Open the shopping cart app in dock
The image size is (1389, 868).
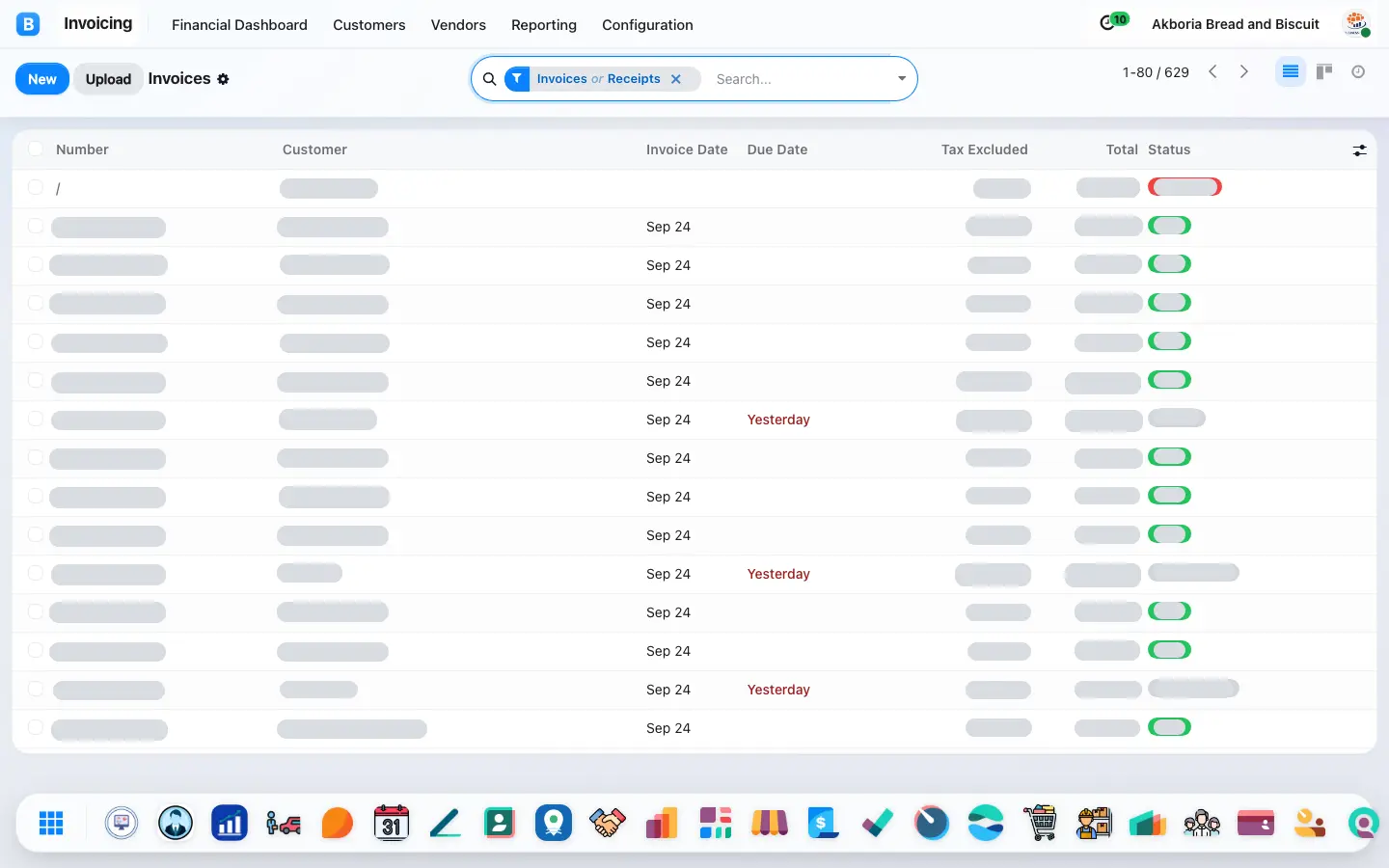pyautogui.click(x=1040, y=823)
